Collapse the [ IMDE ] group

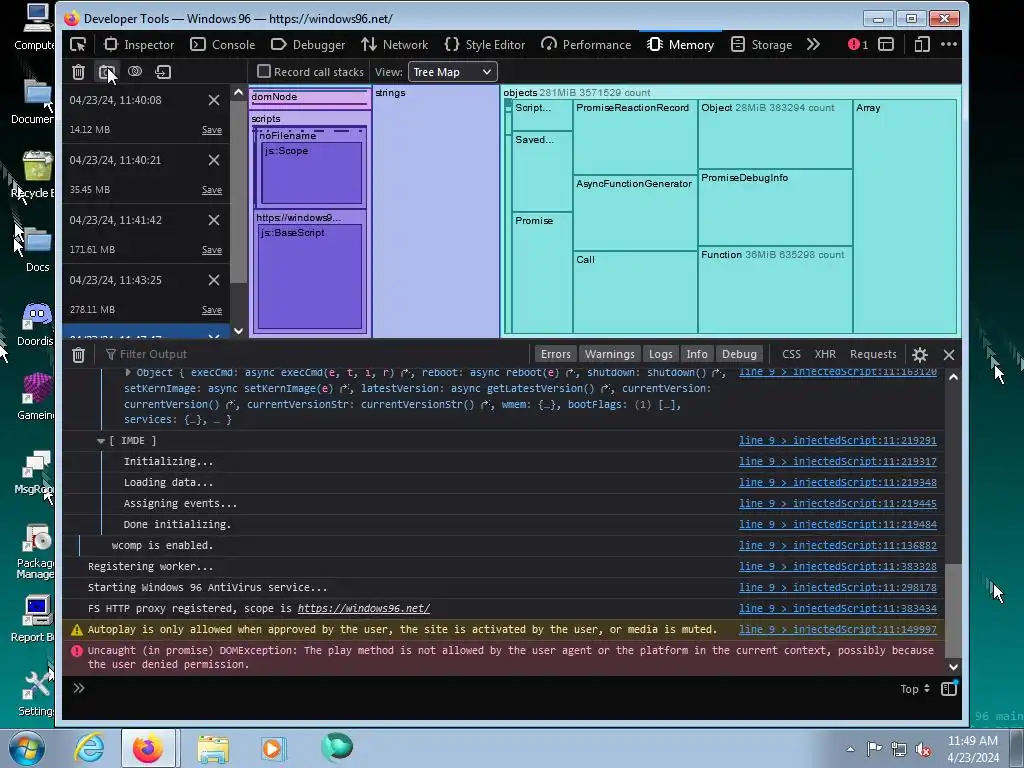101,441
